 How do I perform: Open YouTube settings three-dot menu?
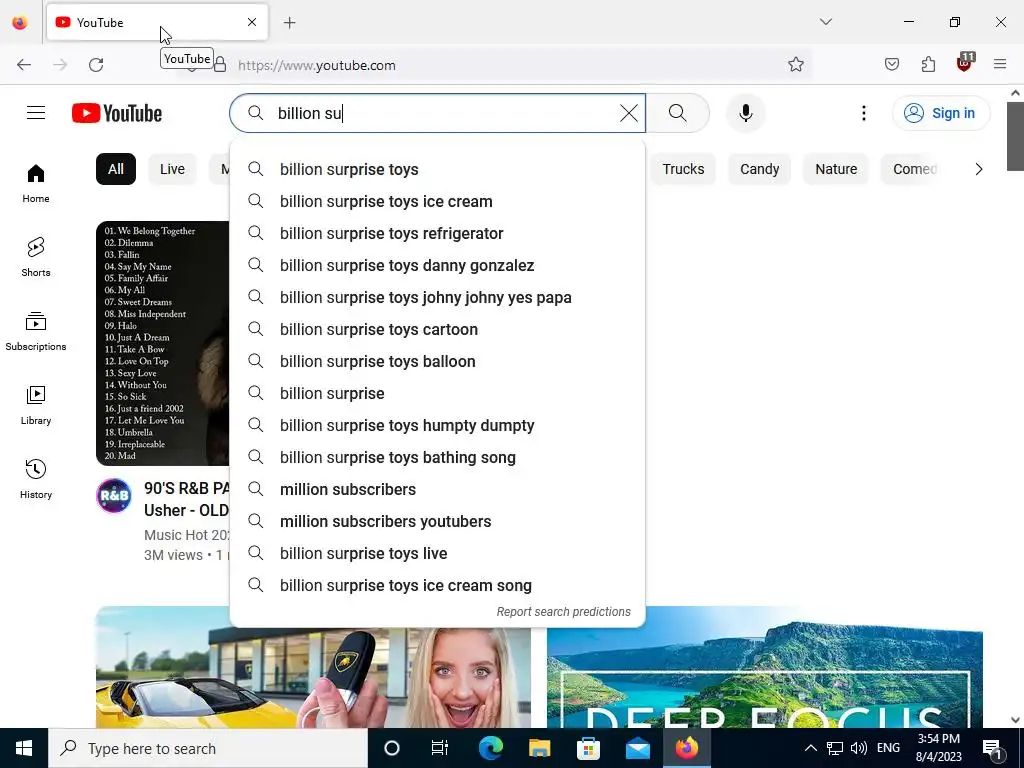[863, 113]
